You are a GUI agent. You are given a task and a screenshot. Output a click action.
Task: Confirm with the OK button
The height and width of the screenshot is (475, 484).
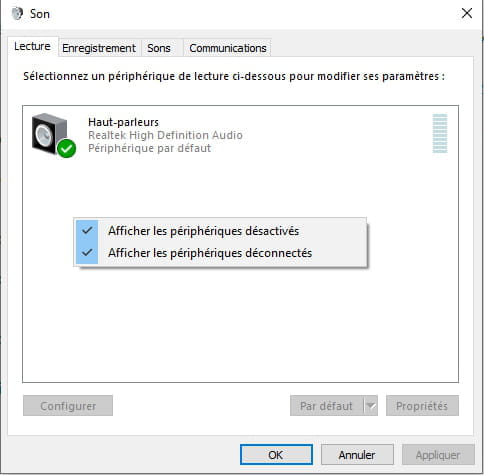276,454
